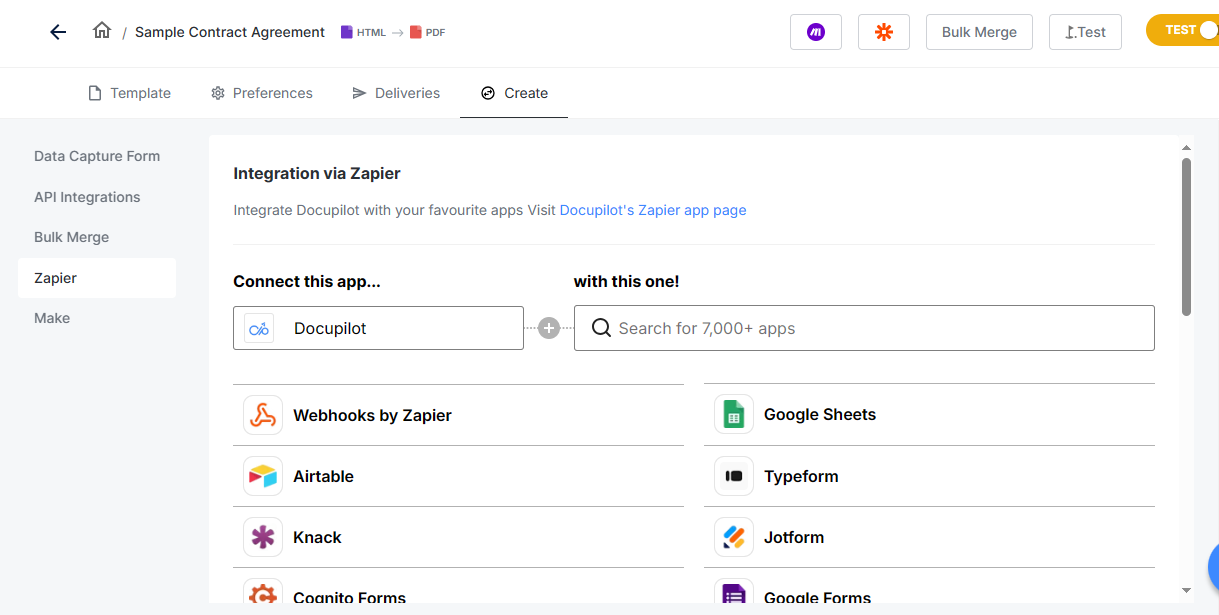Click the Test button
The height and width of the screenshot is (615, 1219).
point(1085,32)
